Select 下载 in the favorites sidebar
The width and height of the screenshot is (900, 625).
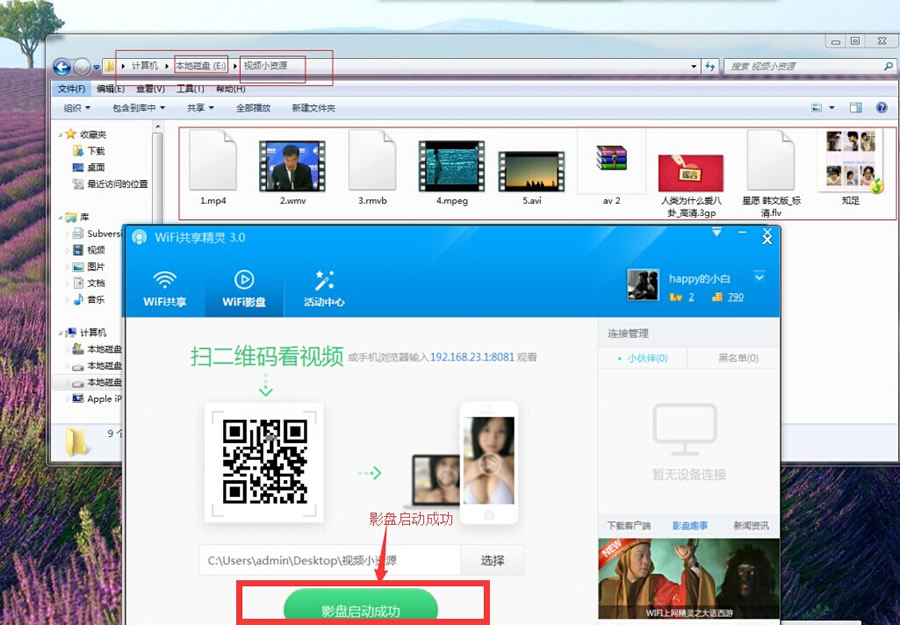89,151
